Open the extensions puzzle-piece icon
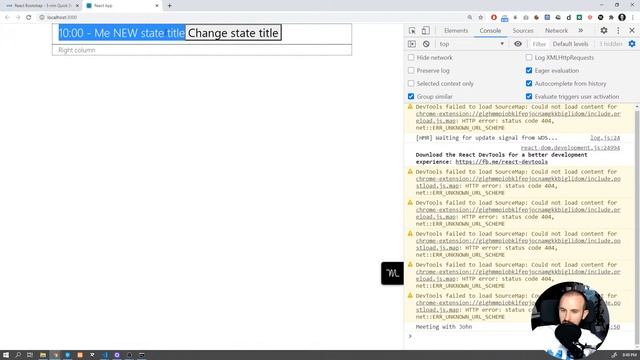 click(611, 17)
